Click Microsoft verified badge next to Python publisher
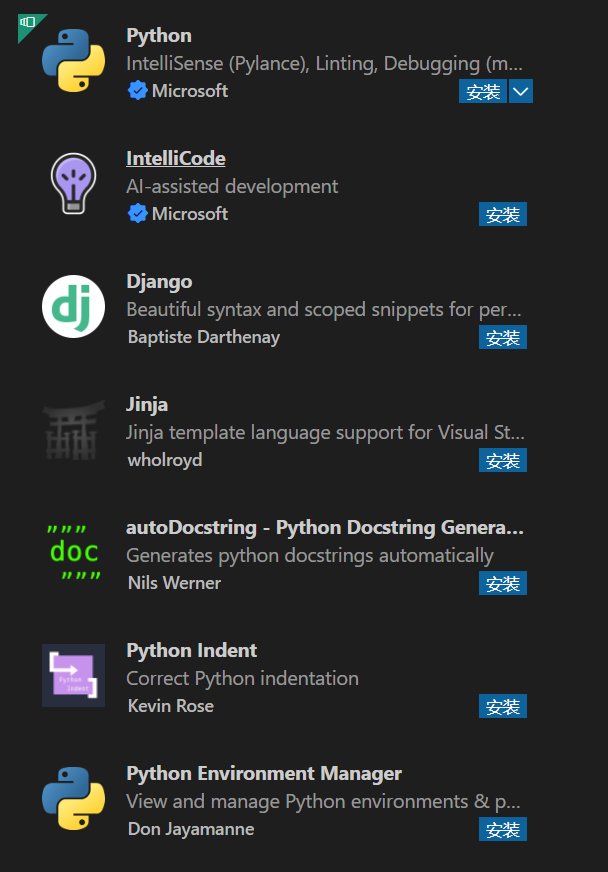608x872 pixels. click(138, 90)
